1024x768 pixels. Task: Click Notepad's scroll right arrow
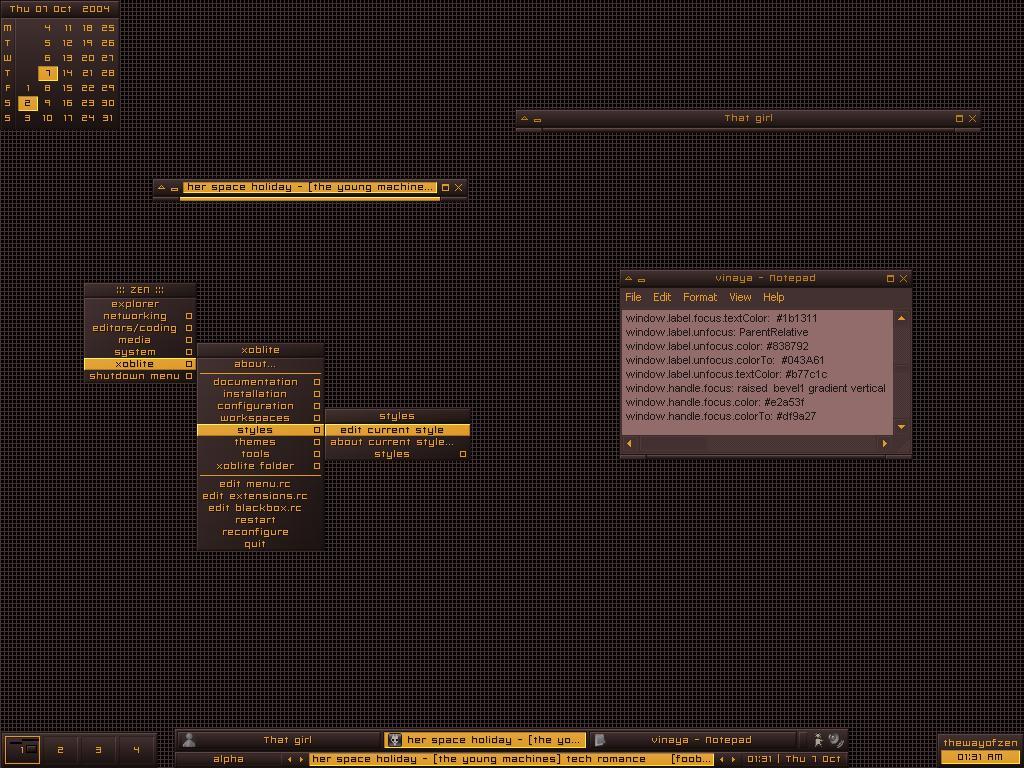pyautogui.click(x=885, y=443)
